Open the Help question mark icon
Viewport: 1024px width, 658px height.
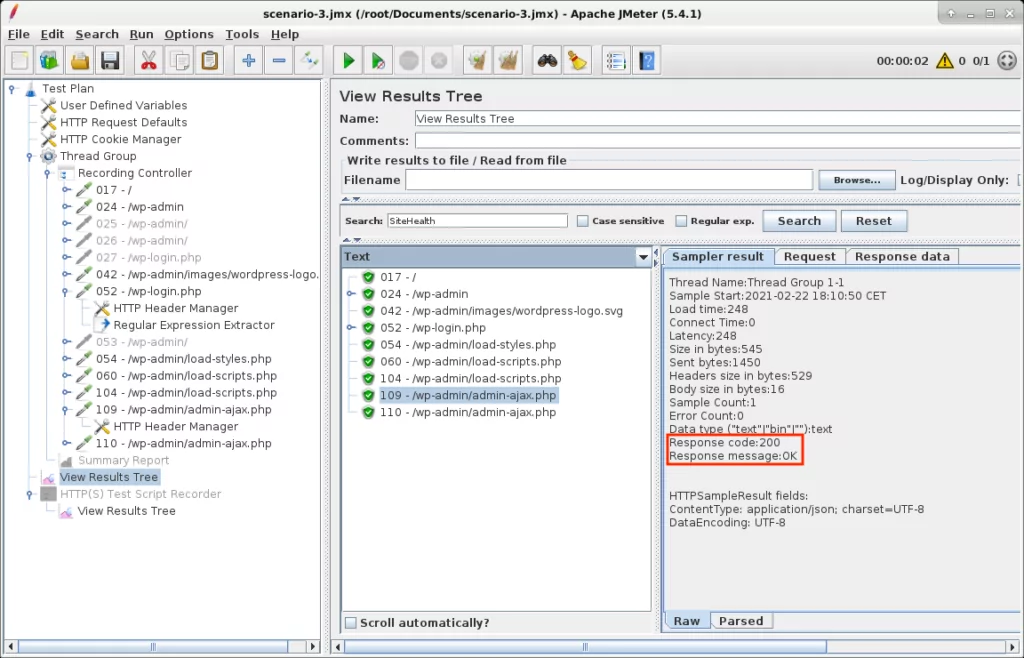pos(646,61)
